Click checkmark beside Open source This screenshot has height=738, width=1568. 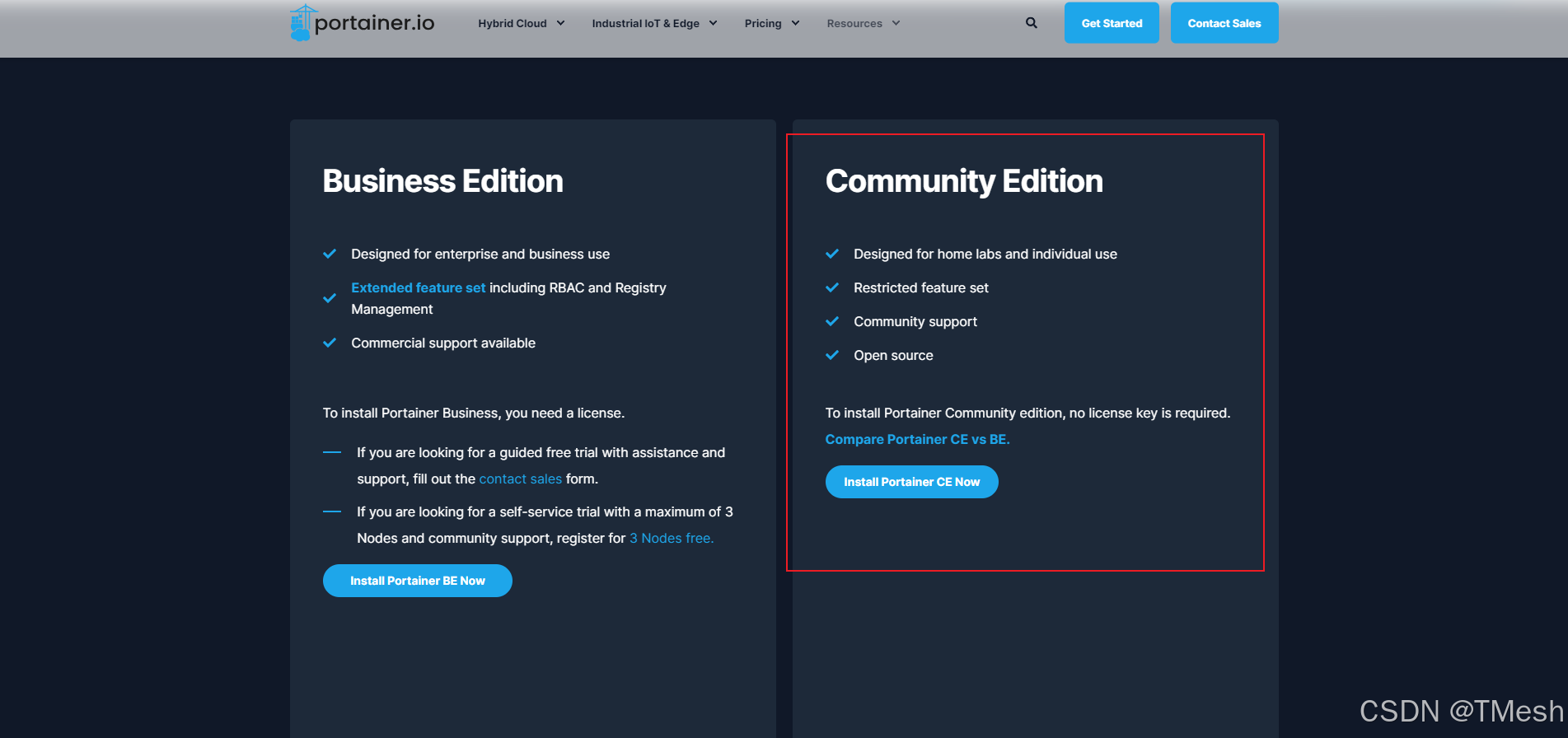832,355
